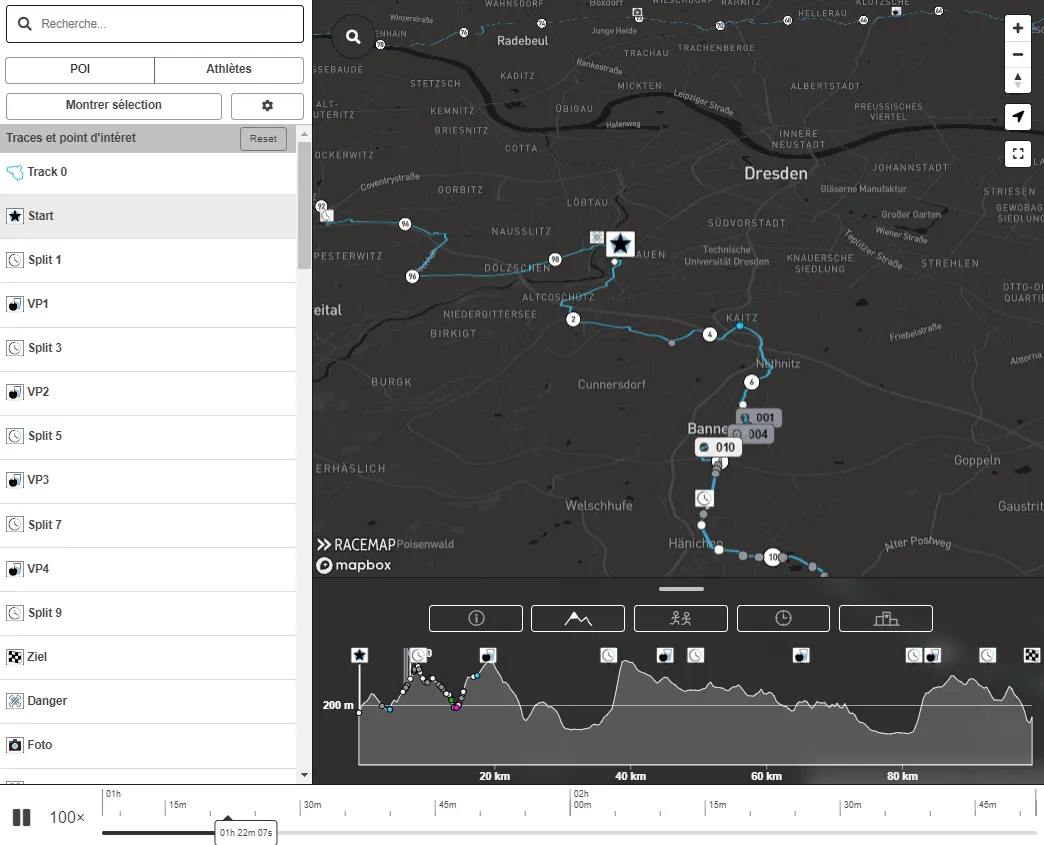The width and height of the screenshot is (1044, 845).
Task: Select VP4 in the list
Action: (x=148, y=569)
